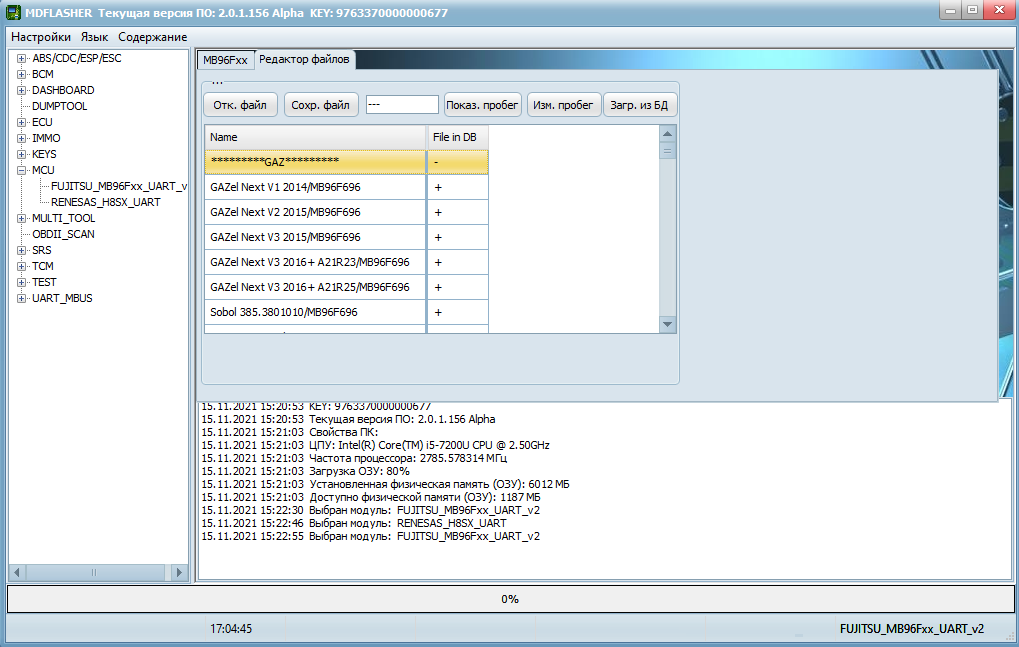Select DUMPTOOL in the module tree
Screen dimensions: 1019x647
click(59, 106)
